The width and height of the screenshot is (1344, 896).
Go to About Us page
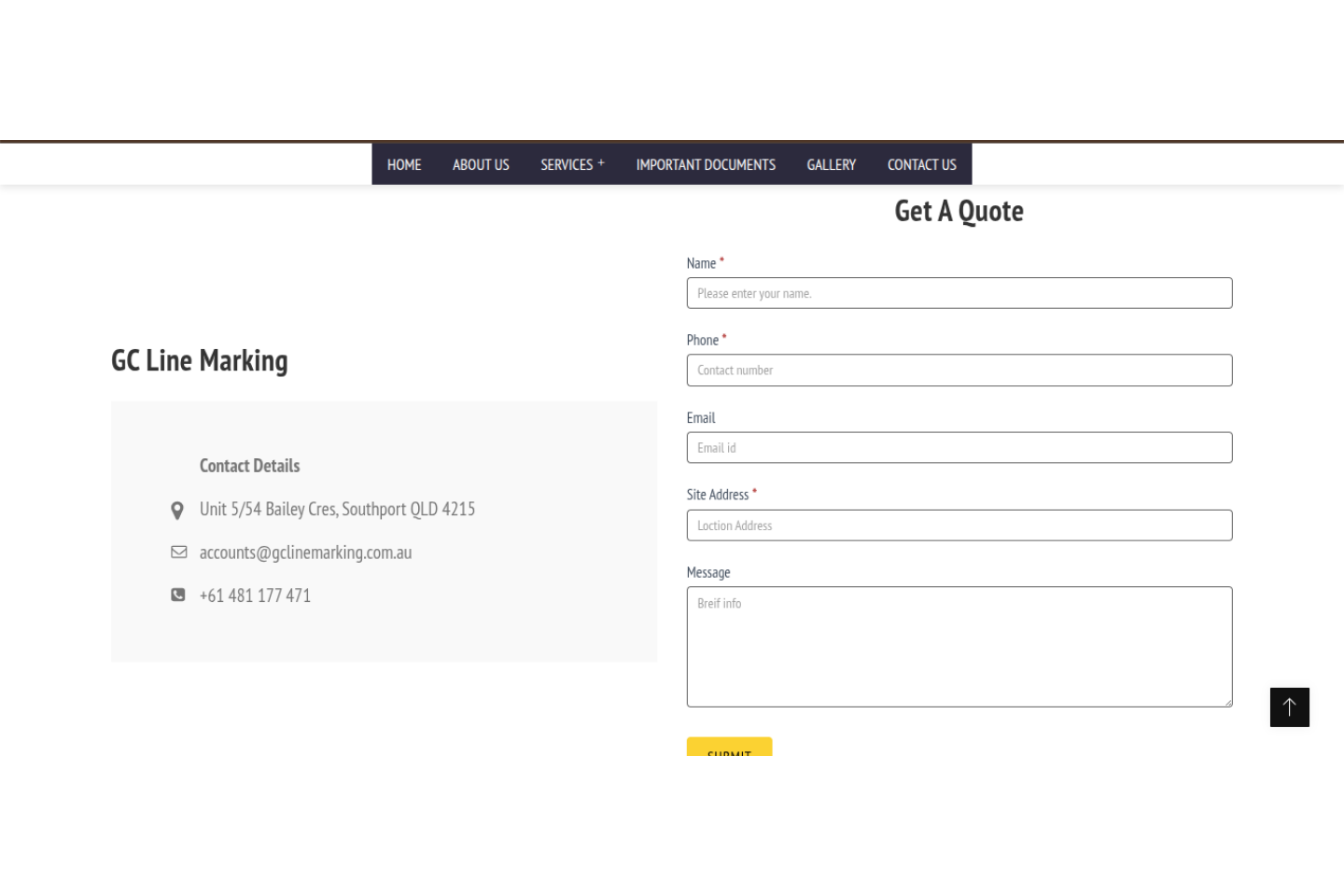click(481, 164)
